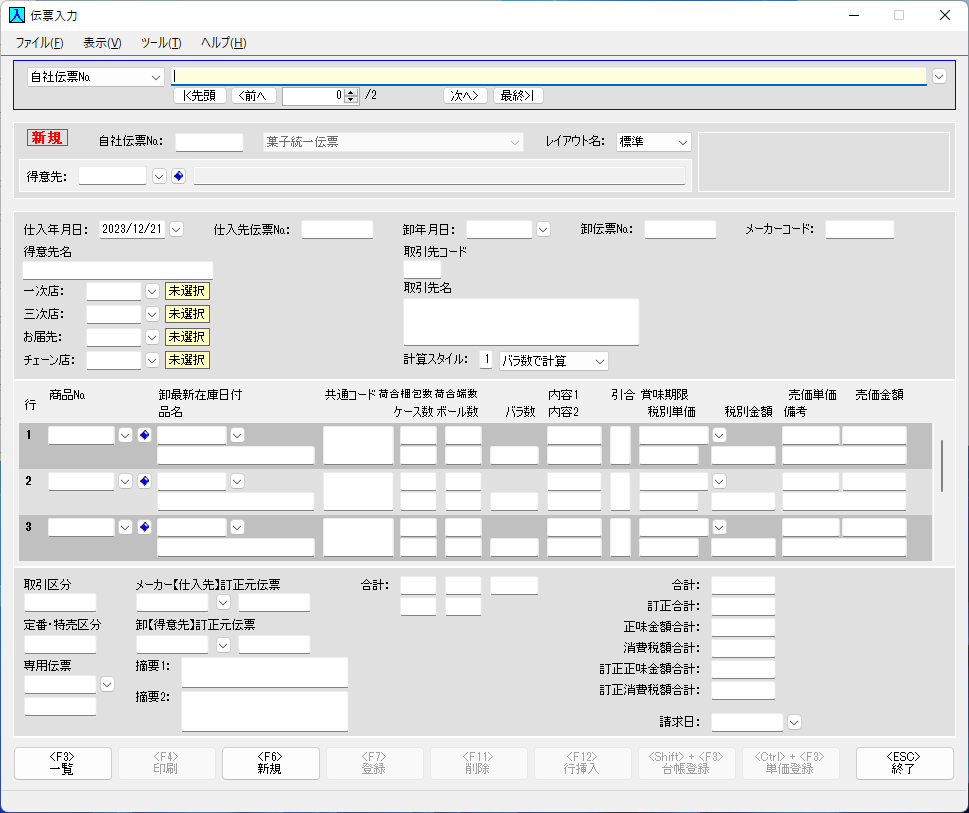Open the 商品№ dropdown in row 3
The height and width of the screenshot is (813, 969).
click(x=125, y=527)
